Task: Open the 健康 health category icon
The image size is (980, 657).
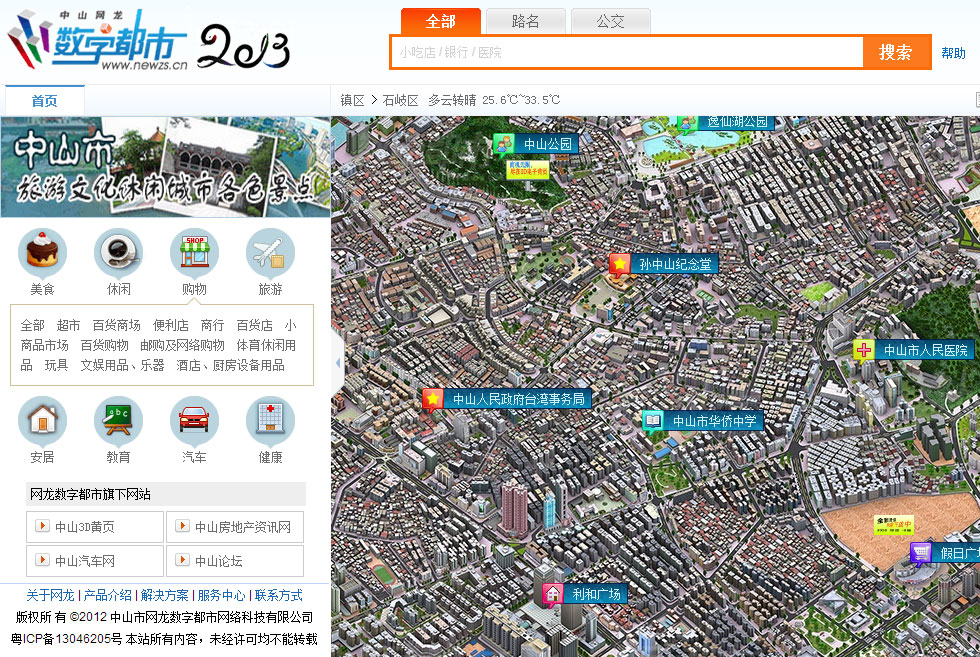Action: (270, 420)
